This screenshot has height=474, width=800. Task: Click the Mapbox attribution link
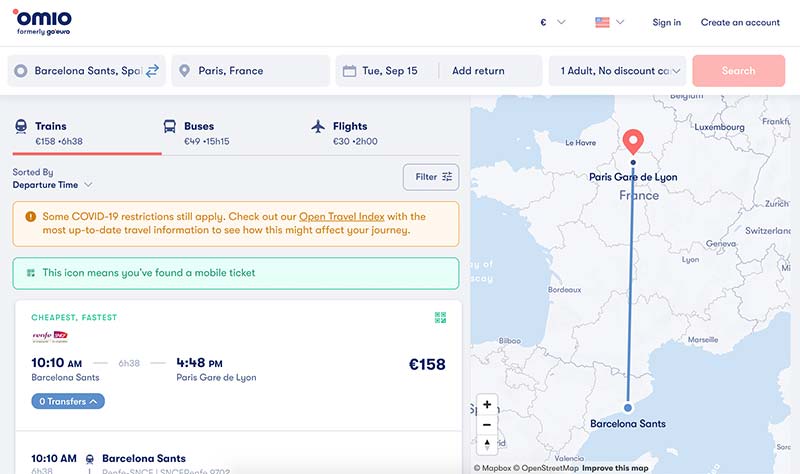click(492, 468)
